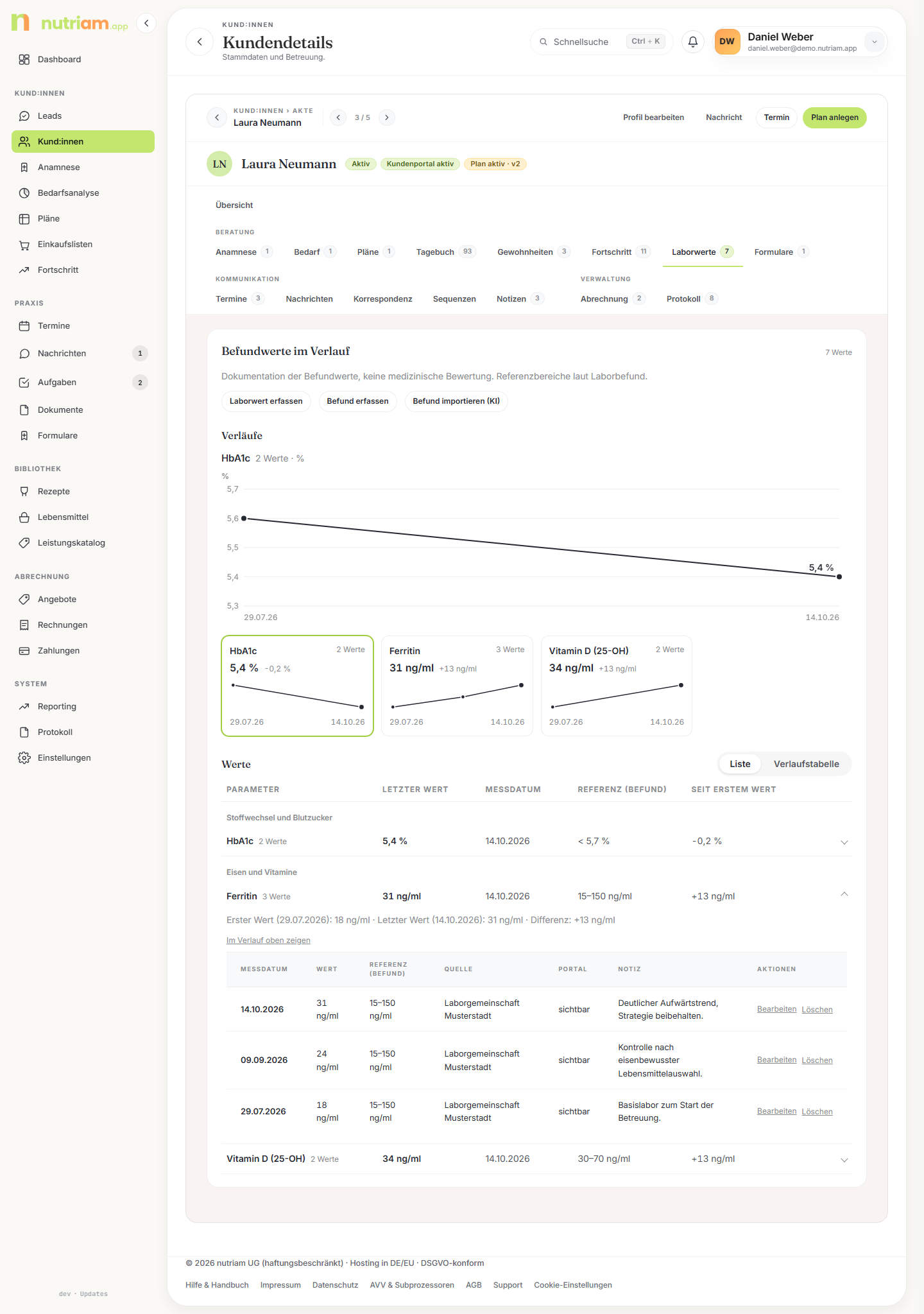Screen dimensions: 924x1314
Task: Expand the HbA1c row chevron
Action: [x=844, y=842]
